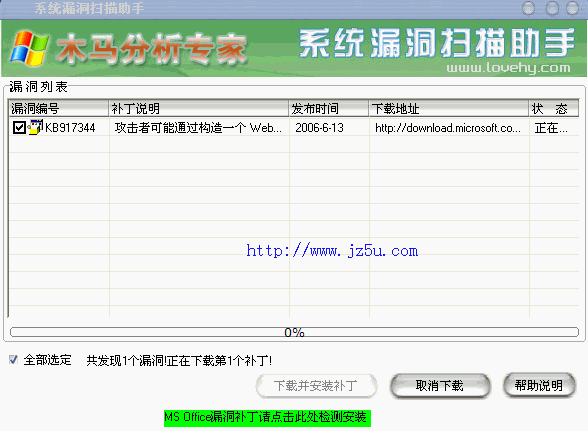
Task: Sort by the 漏洞编号 column header
Action: (x=58, y=108)
